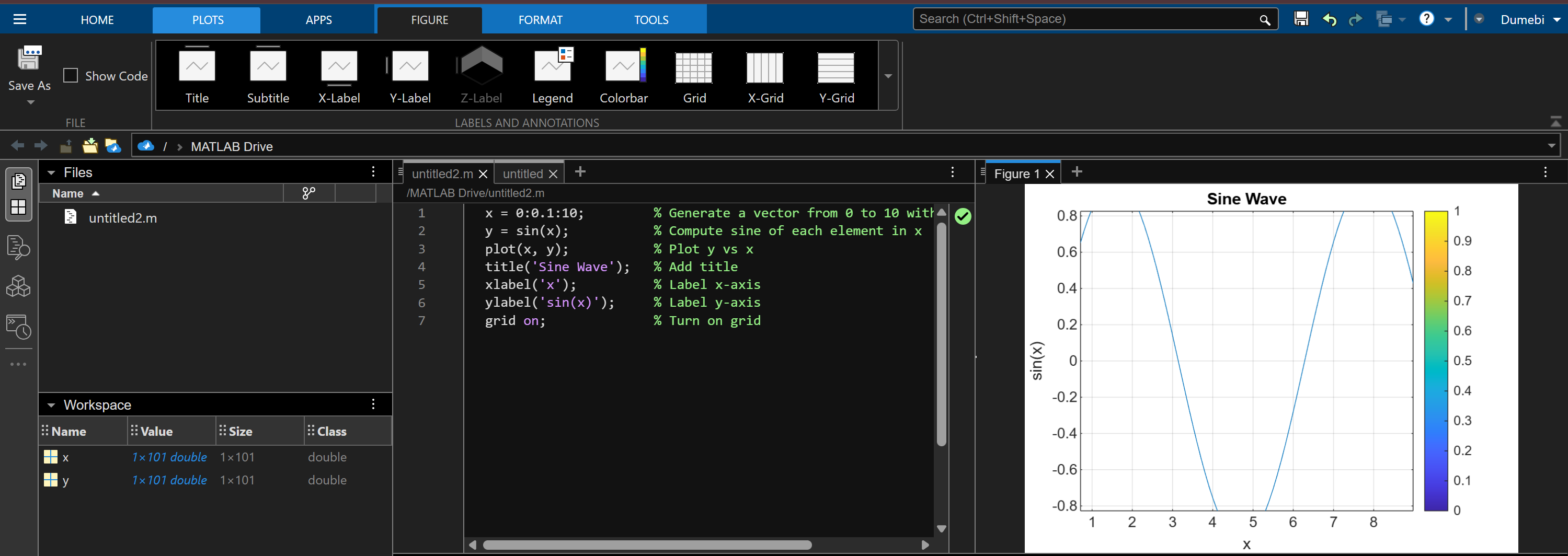Open the figure panel actions menu
The image size is (1568, 556).
(1545, 172)
